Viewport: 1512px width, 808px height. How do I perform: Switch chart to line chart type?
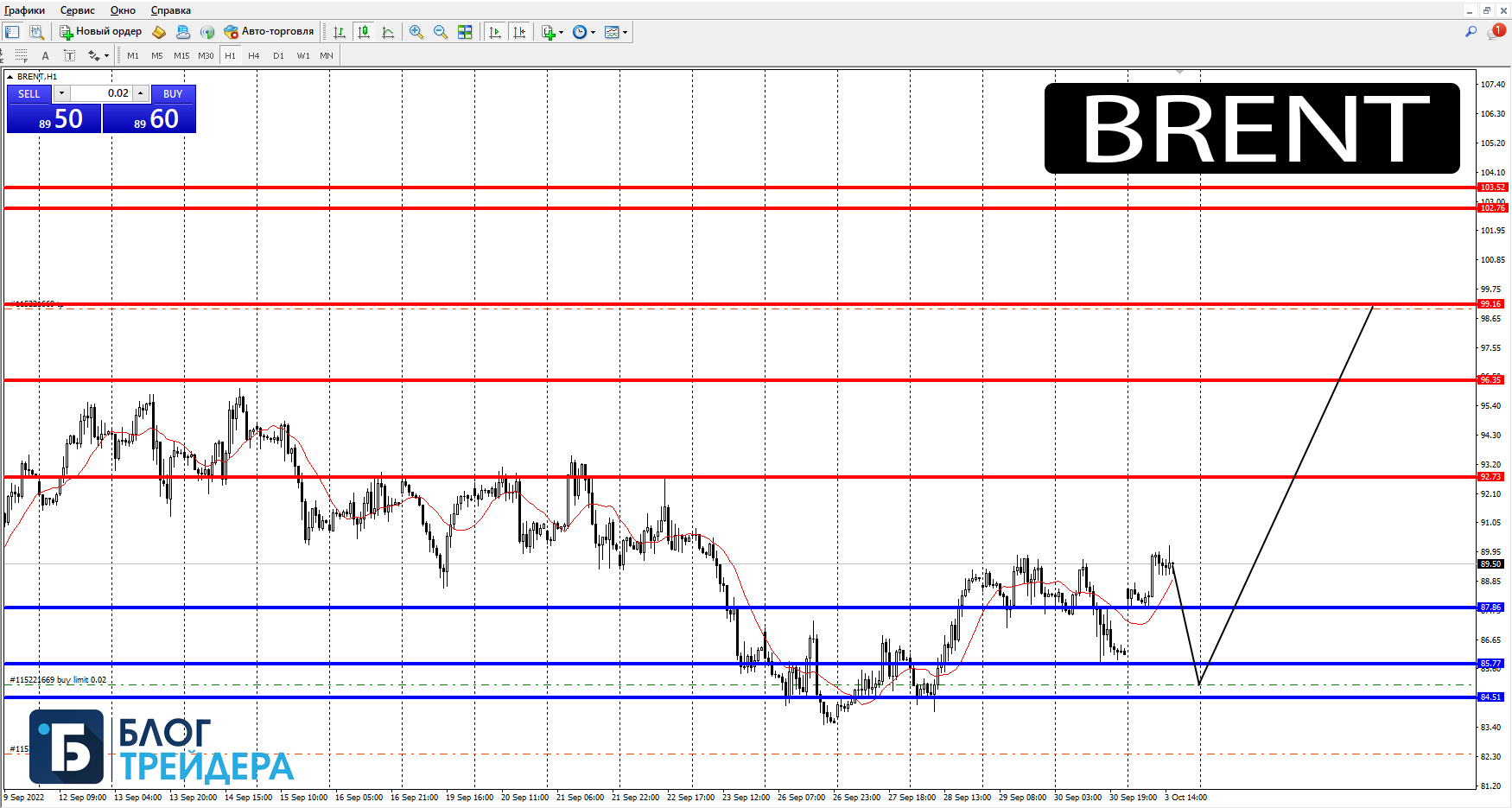coord(388,32)
